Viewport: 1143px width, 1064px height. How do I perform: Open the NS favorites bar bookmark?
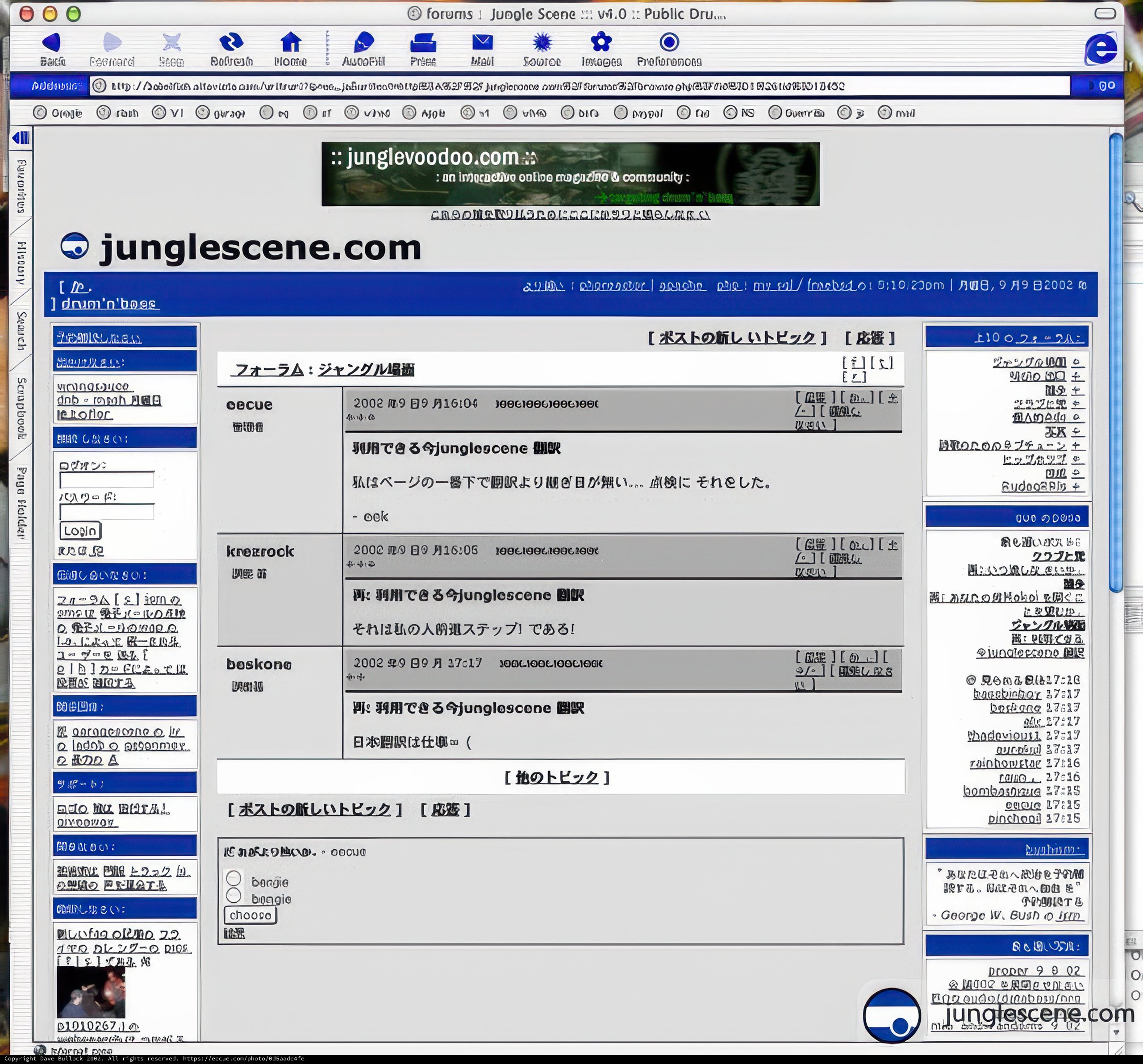point(739,113)
